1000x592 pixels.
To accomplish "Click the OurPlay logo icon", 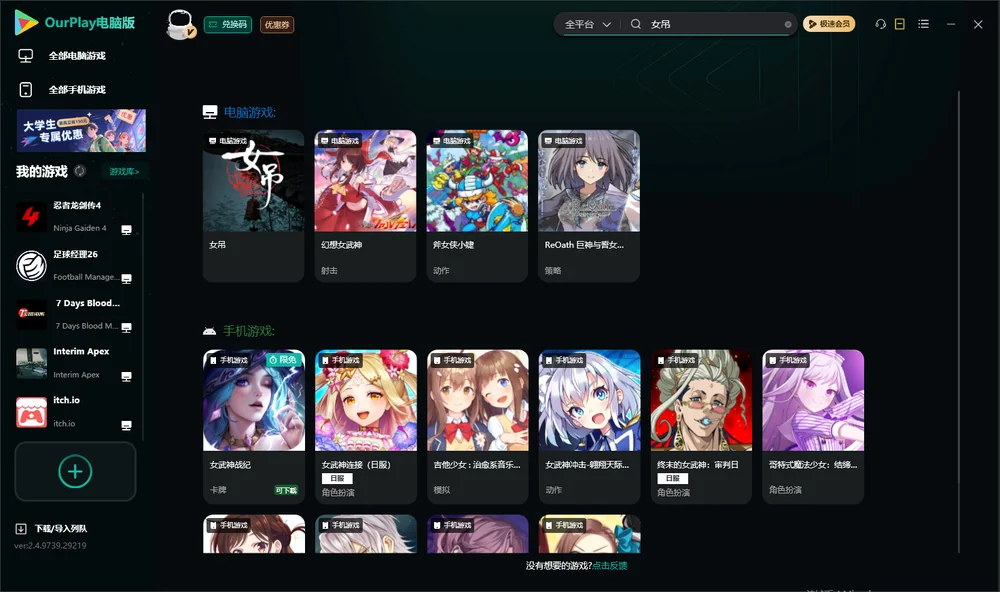I will 26,23.
